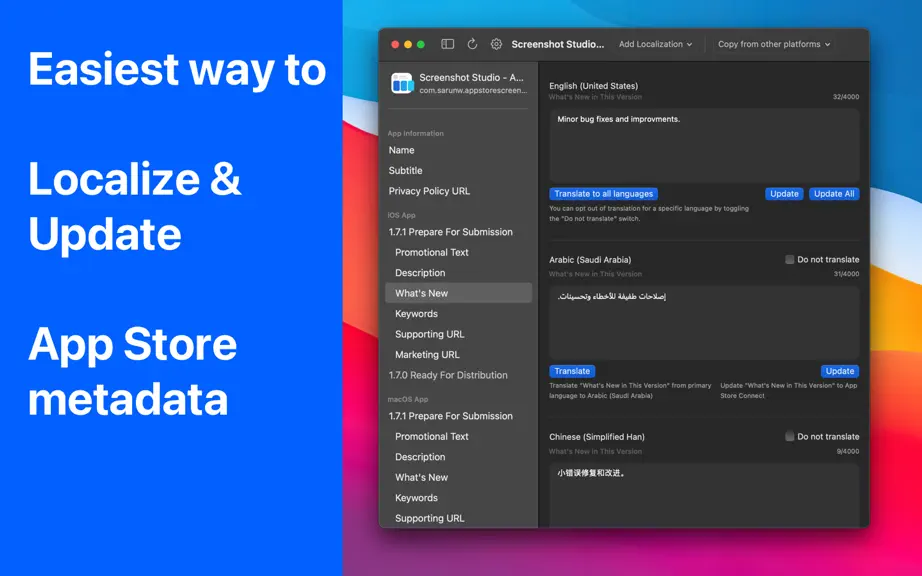Click the Chinese What's New text field
This screenshot has width=922, height=576.
(x=704, y=495)
